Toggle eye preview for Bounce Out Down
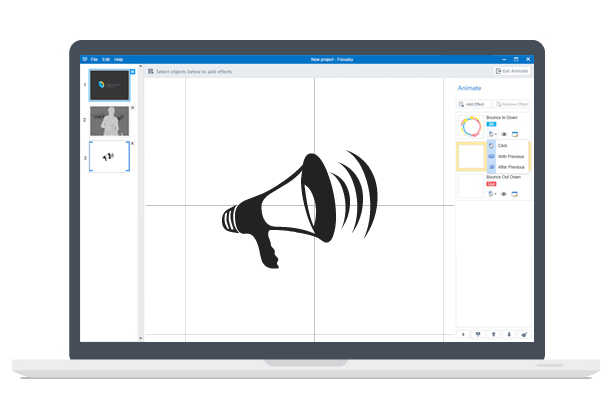Screen dimensions: 610x420 pyautogui.click(x=503, y=193)
